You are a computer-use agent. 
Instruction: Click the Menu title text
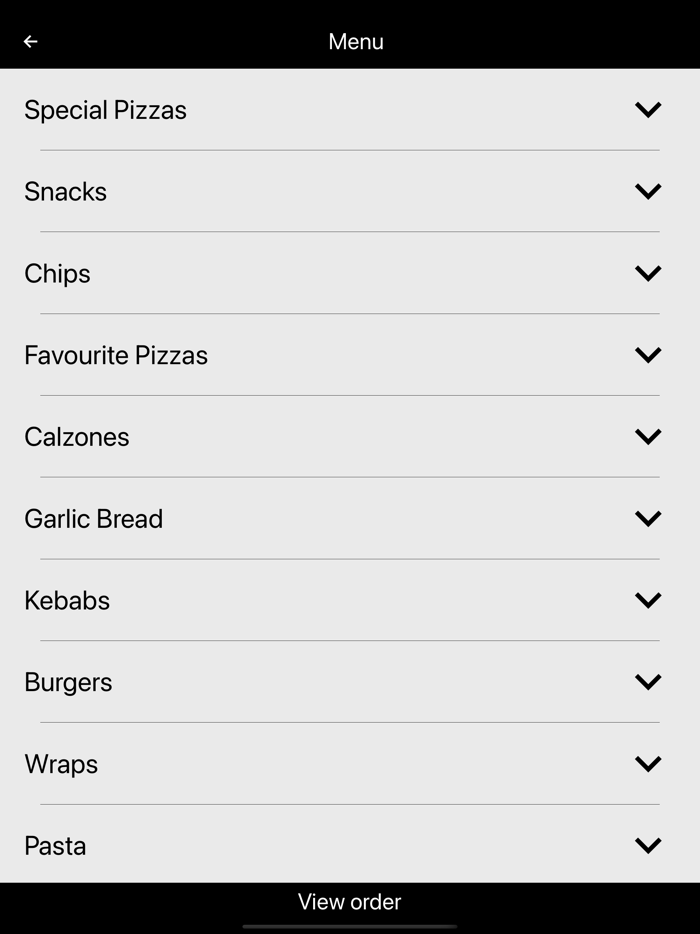click(355, 41)
